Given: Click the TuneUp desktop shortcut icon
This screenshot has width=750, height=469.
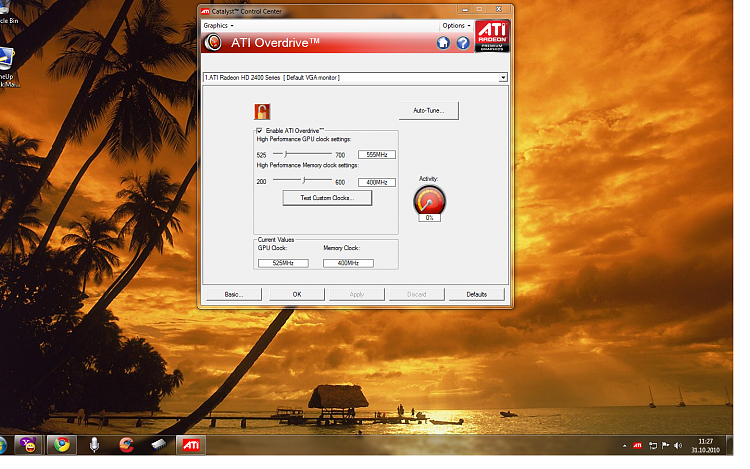Looking at the screenshot, I should pos(7,67).
